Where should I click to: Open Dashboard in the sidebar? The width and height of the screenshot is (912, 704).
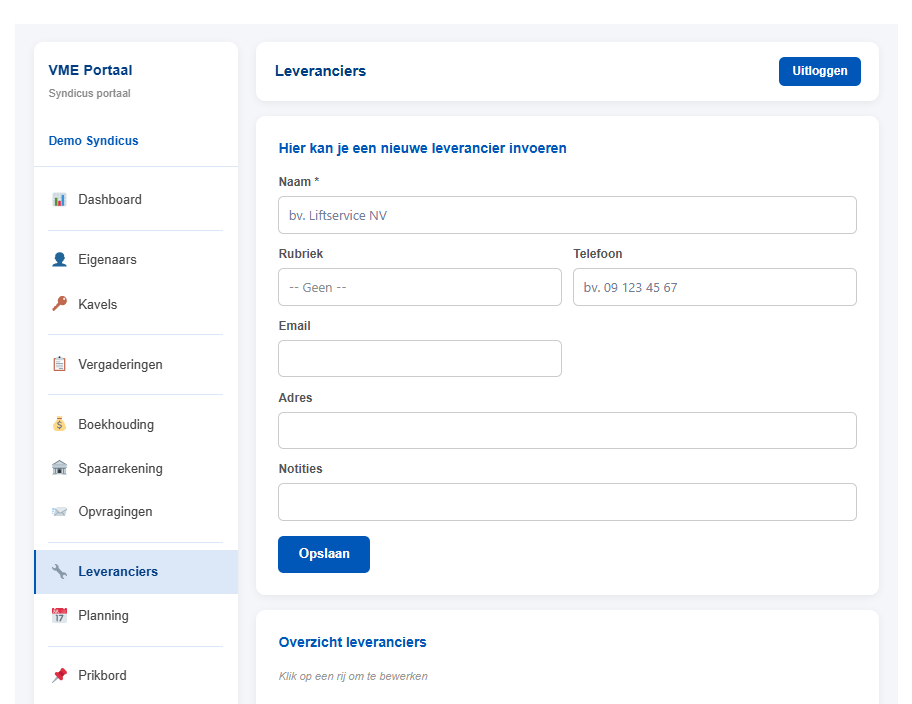(136, 200)
